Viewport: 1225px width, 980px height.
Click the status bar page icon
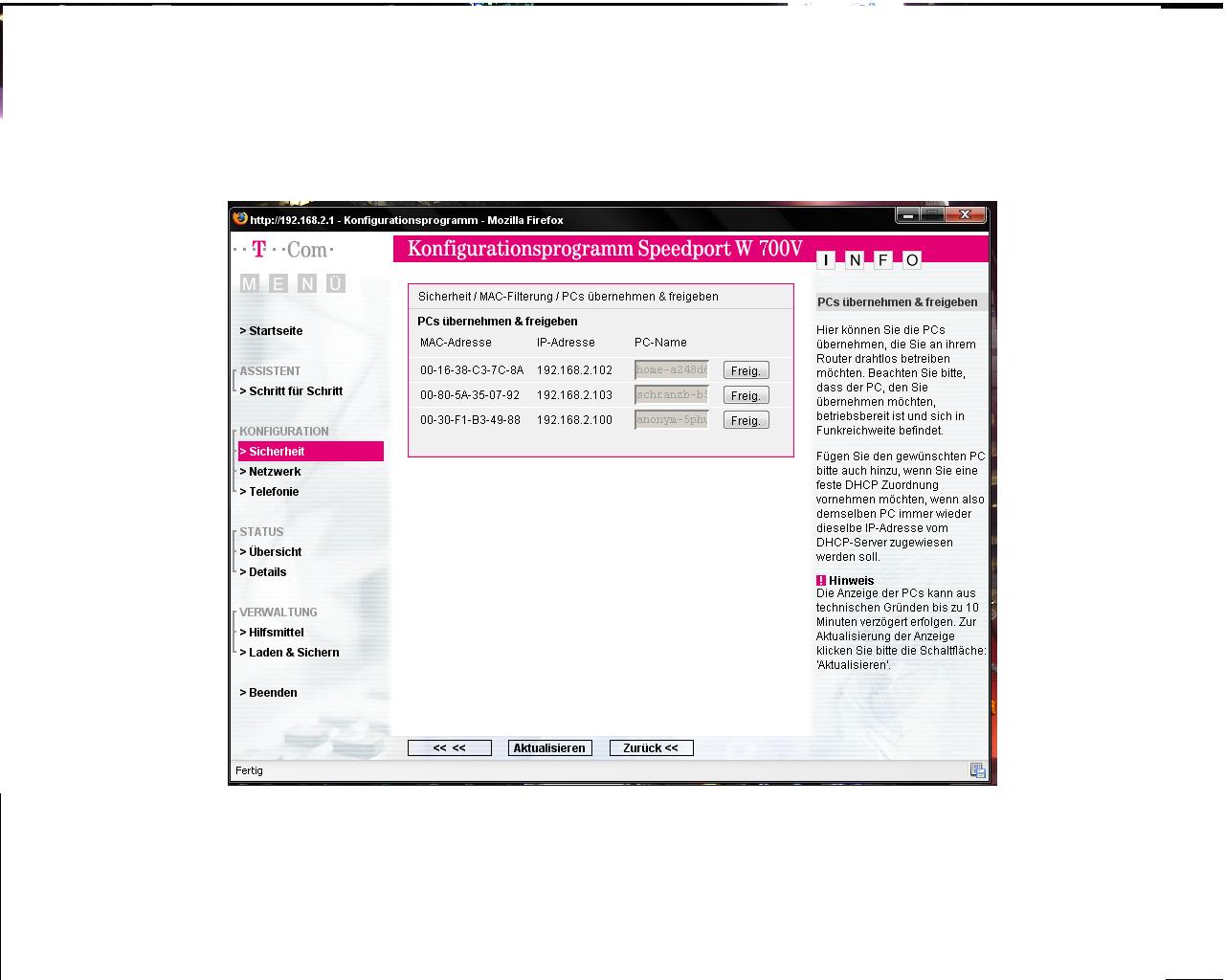click(977, 770)
